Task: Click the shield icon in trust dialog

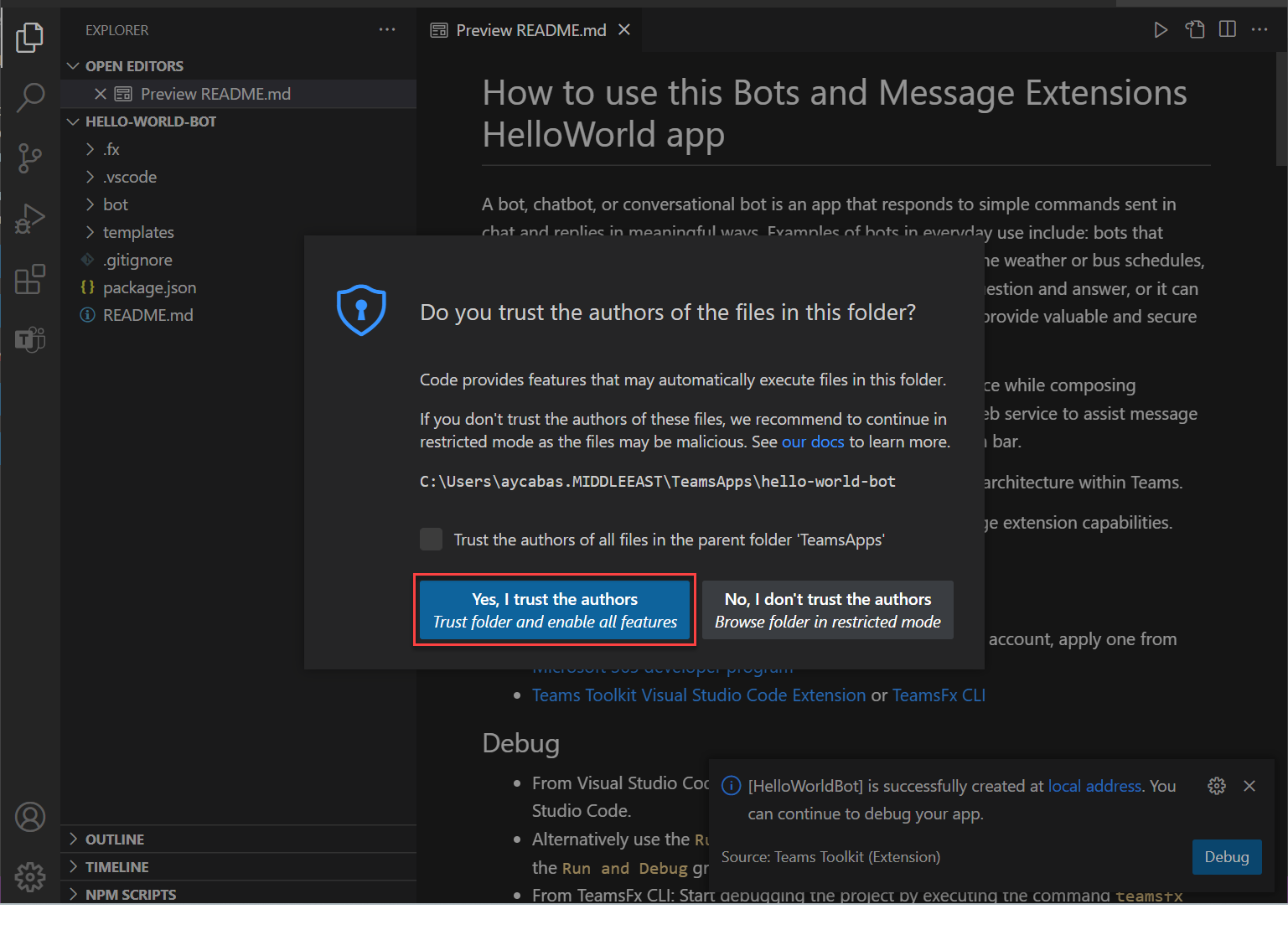Action: tap(361, 310)
